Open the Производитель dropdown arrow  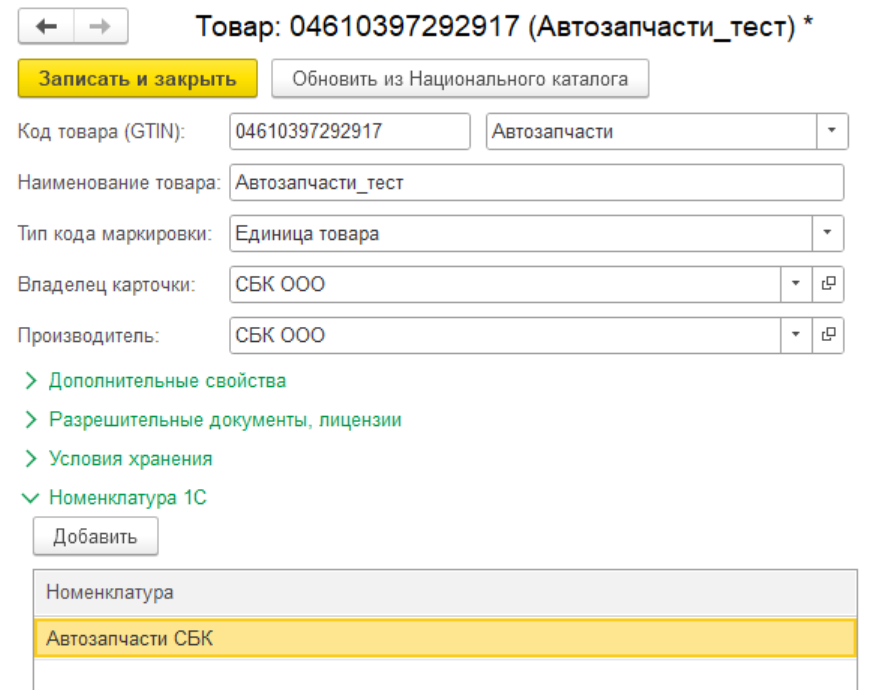point(795,334)
